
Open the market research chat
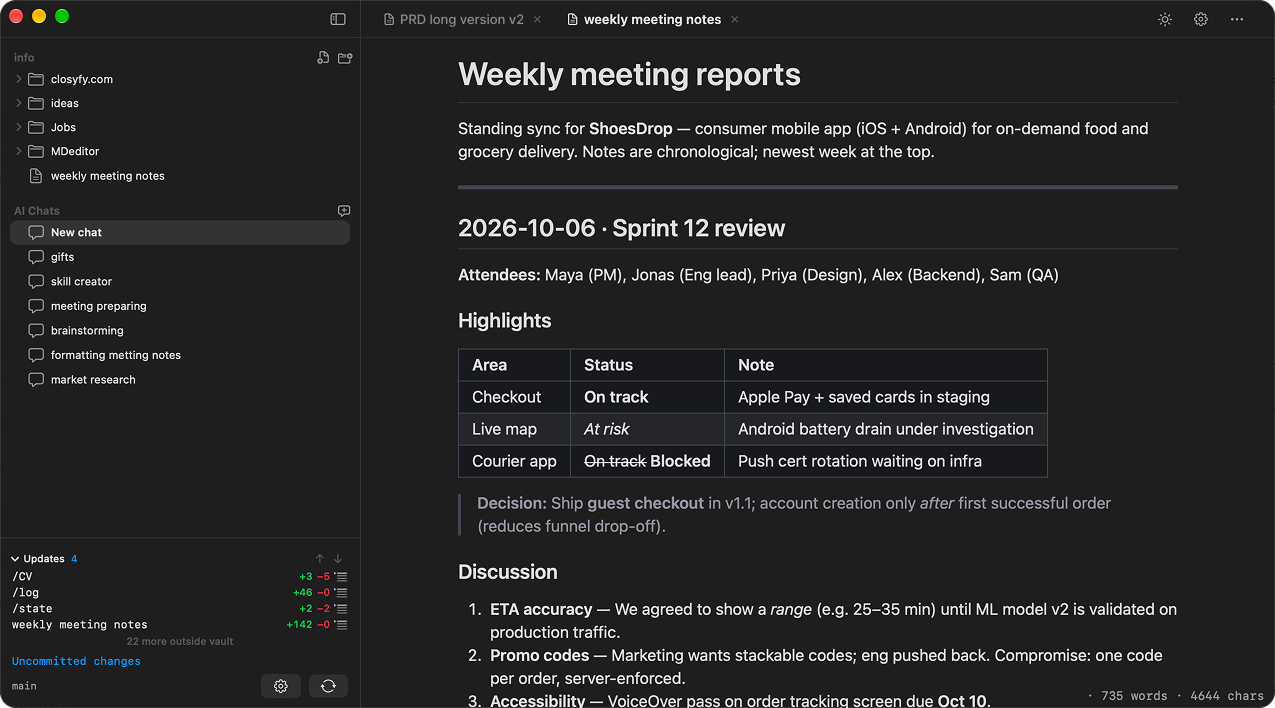coord(180,379)
